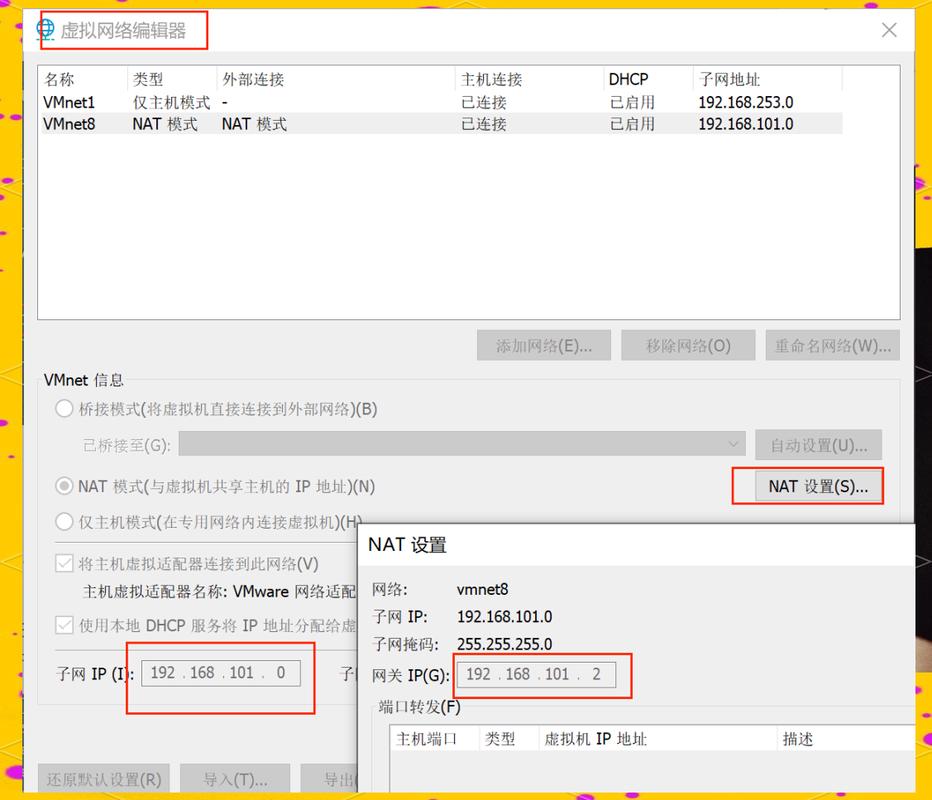Click the 移除网络(O) button
Image resolution: width=932 pixels, height=800 pixels.
(x=688, y=344)
